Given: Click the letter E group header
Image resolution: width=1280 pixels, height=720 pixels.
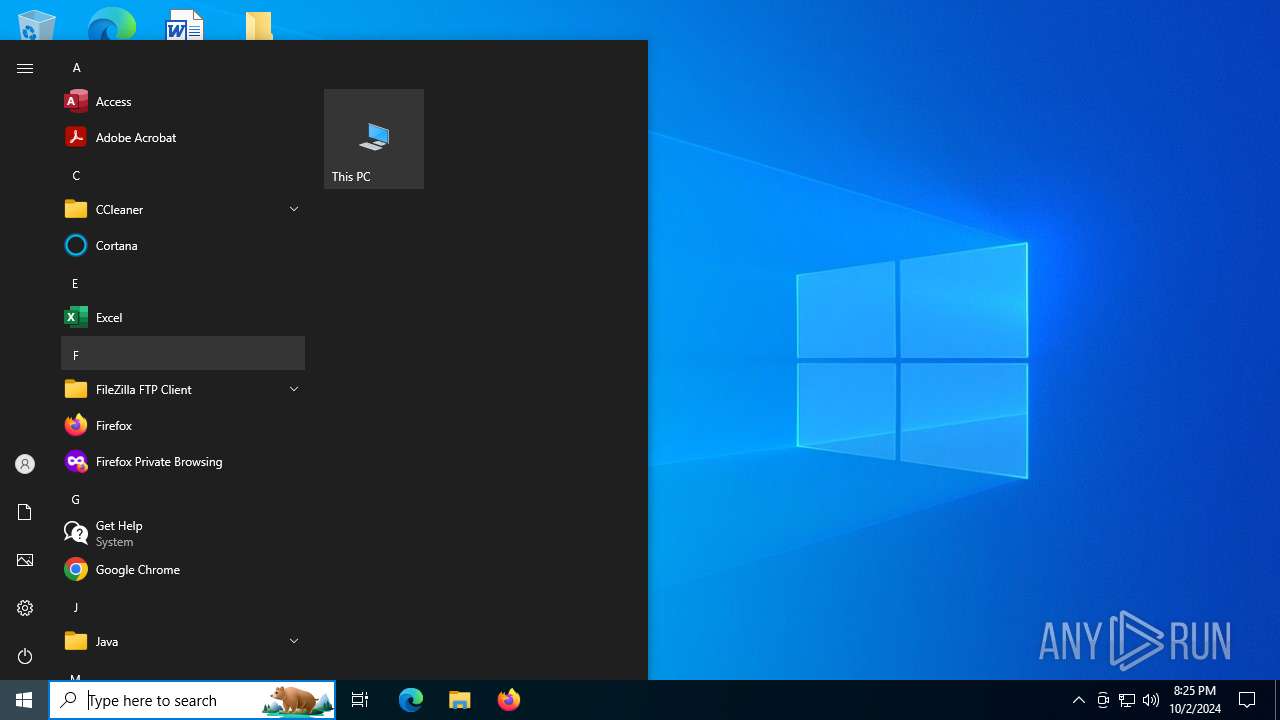Looking at the screenshot, I should point(183,283).
